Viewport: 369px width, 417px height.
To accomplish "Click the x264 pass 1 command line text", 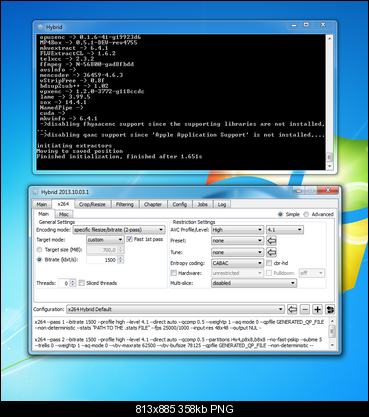I will (179, 325).
